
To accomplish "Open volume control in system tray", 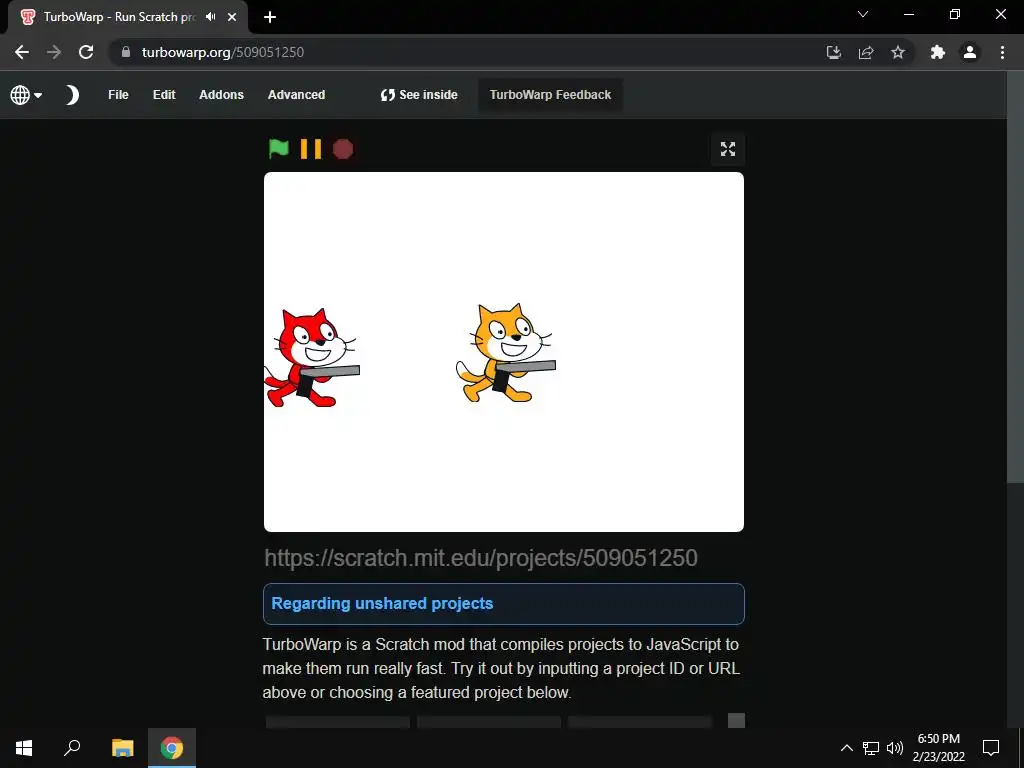I will pos(895,748).
